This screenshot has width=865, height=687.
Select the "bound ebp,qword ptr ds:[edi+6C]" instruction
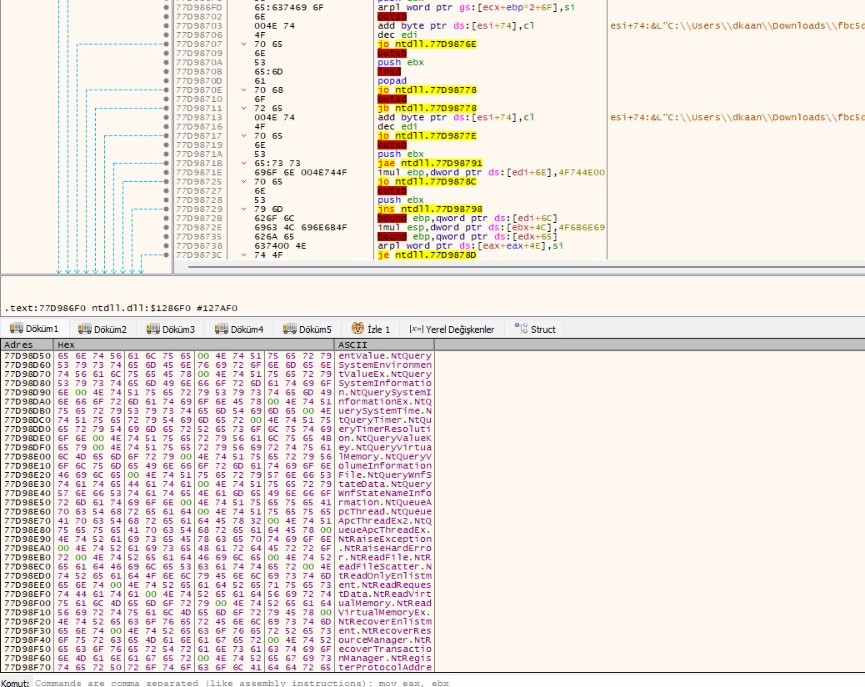click(x=467, y=218)
